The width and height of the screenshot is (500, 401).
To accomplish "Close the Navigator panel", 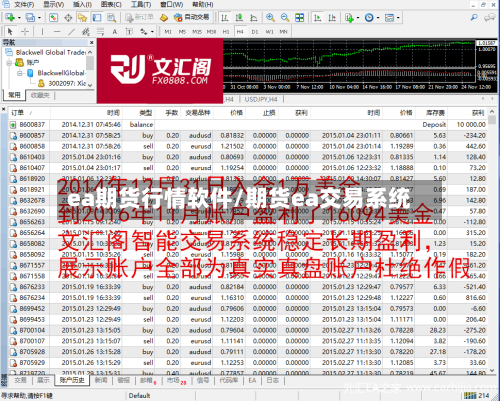I will [x=91, y=43].
